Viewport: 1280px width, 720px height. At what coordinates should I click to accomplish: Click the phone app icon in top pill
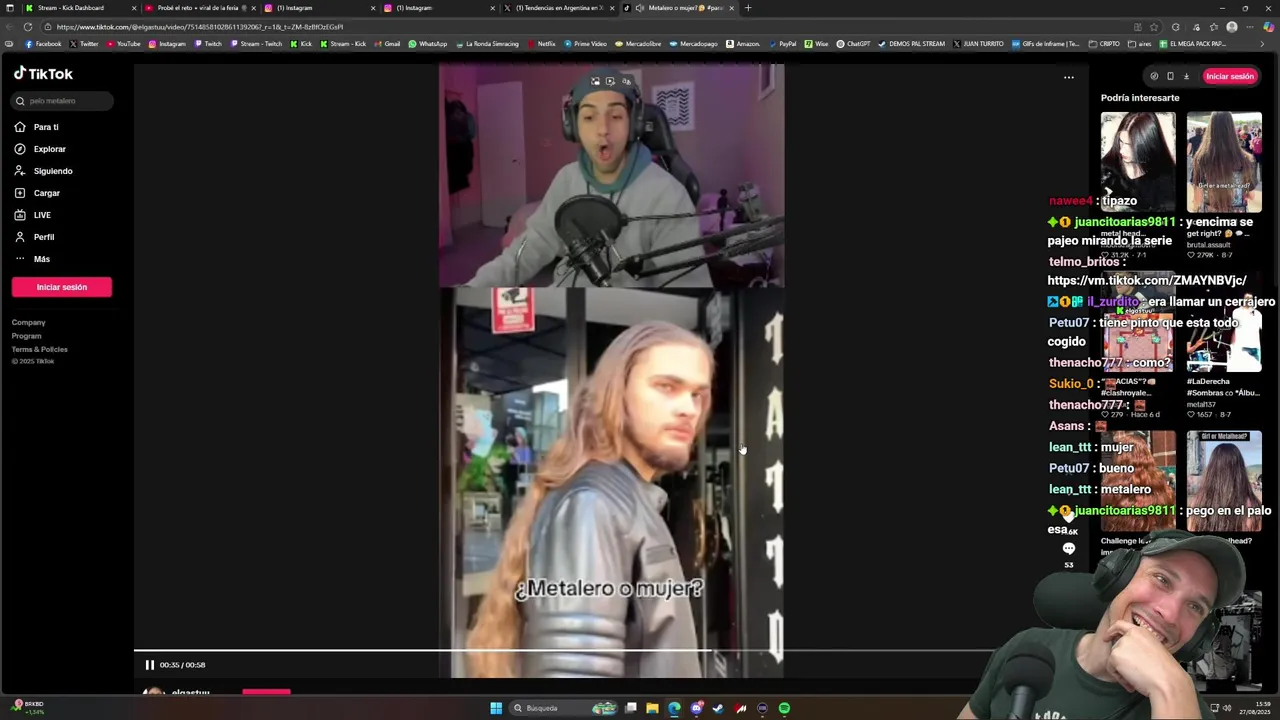pos(1170,76)
